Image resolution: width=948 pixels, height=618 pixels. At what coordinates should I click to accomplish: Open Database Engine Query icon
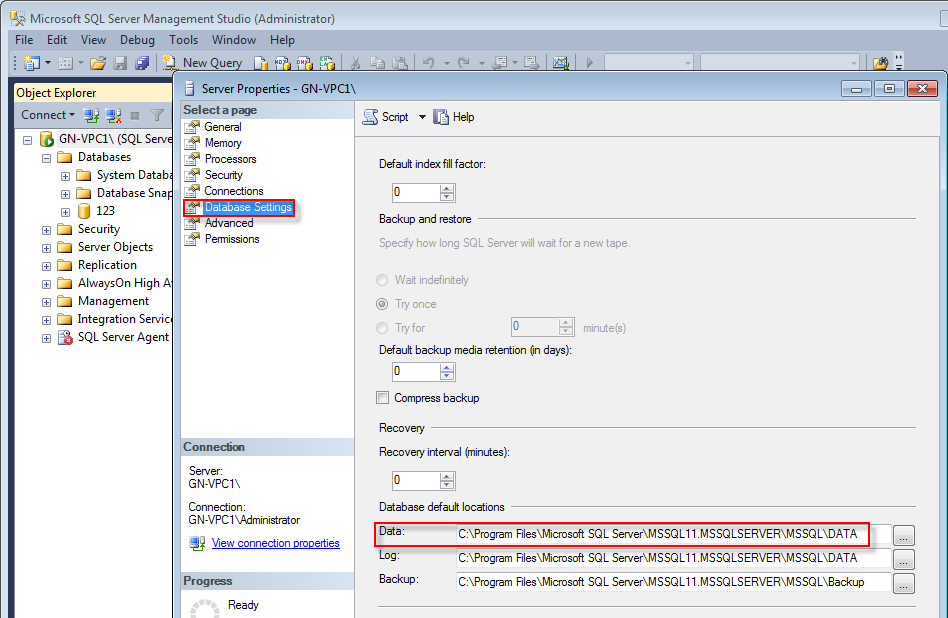click(x=261, y=63)
